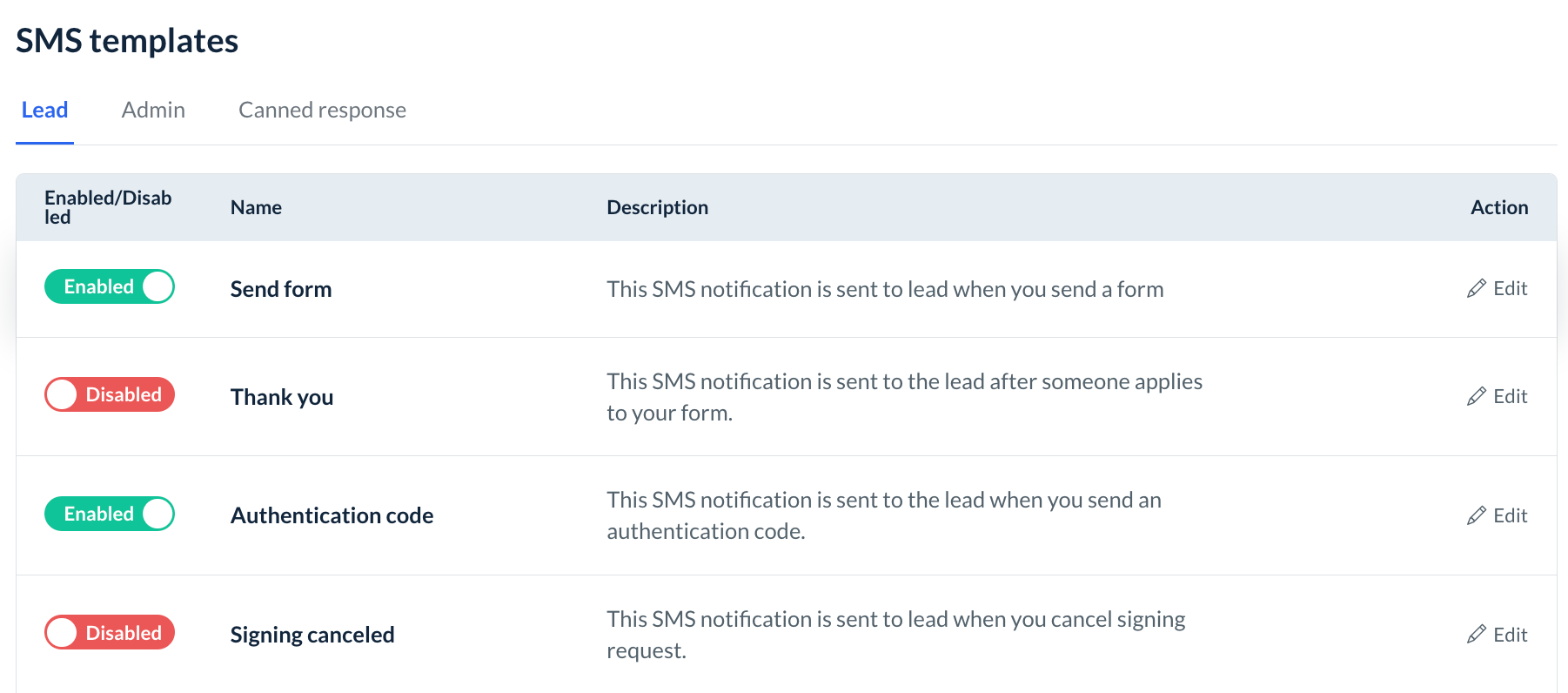Click Edit text for Authentication code
Screen dimensions: 1568x693
click(1510, 516)
